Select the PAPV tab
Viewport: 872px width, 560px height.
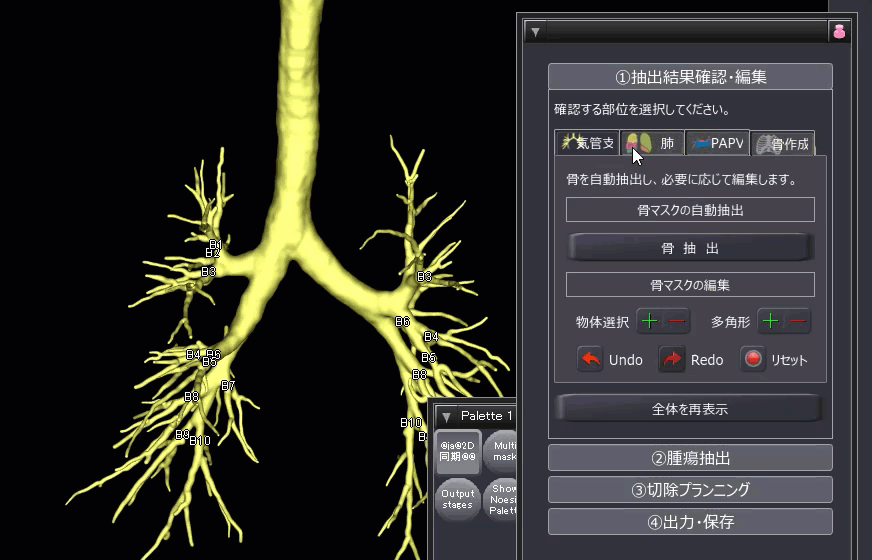click(717, 143)
